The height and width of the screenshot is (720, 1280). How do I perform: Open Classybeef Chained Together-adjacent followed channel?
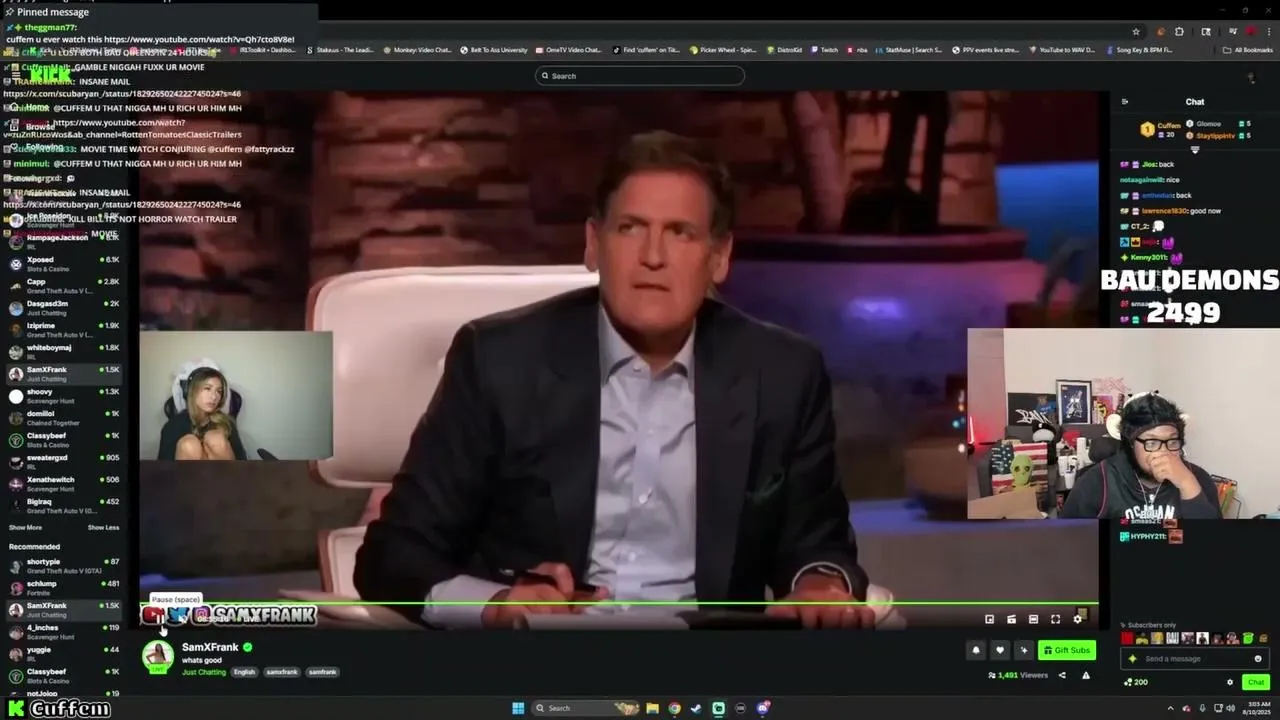tap(62, 439)
